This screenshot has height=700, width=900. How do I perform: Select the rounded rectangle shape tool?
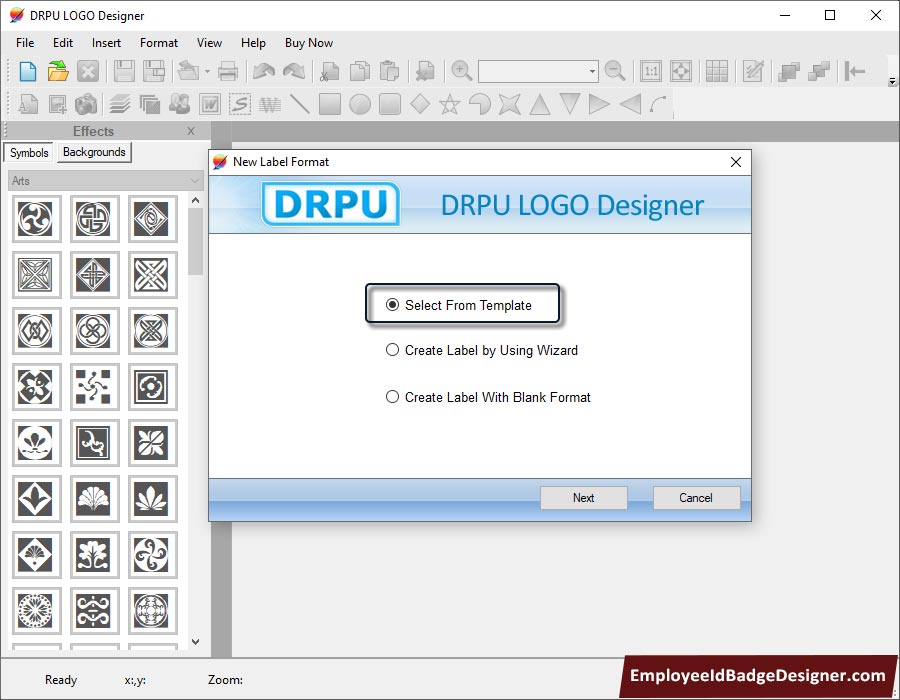click(390, 104)
